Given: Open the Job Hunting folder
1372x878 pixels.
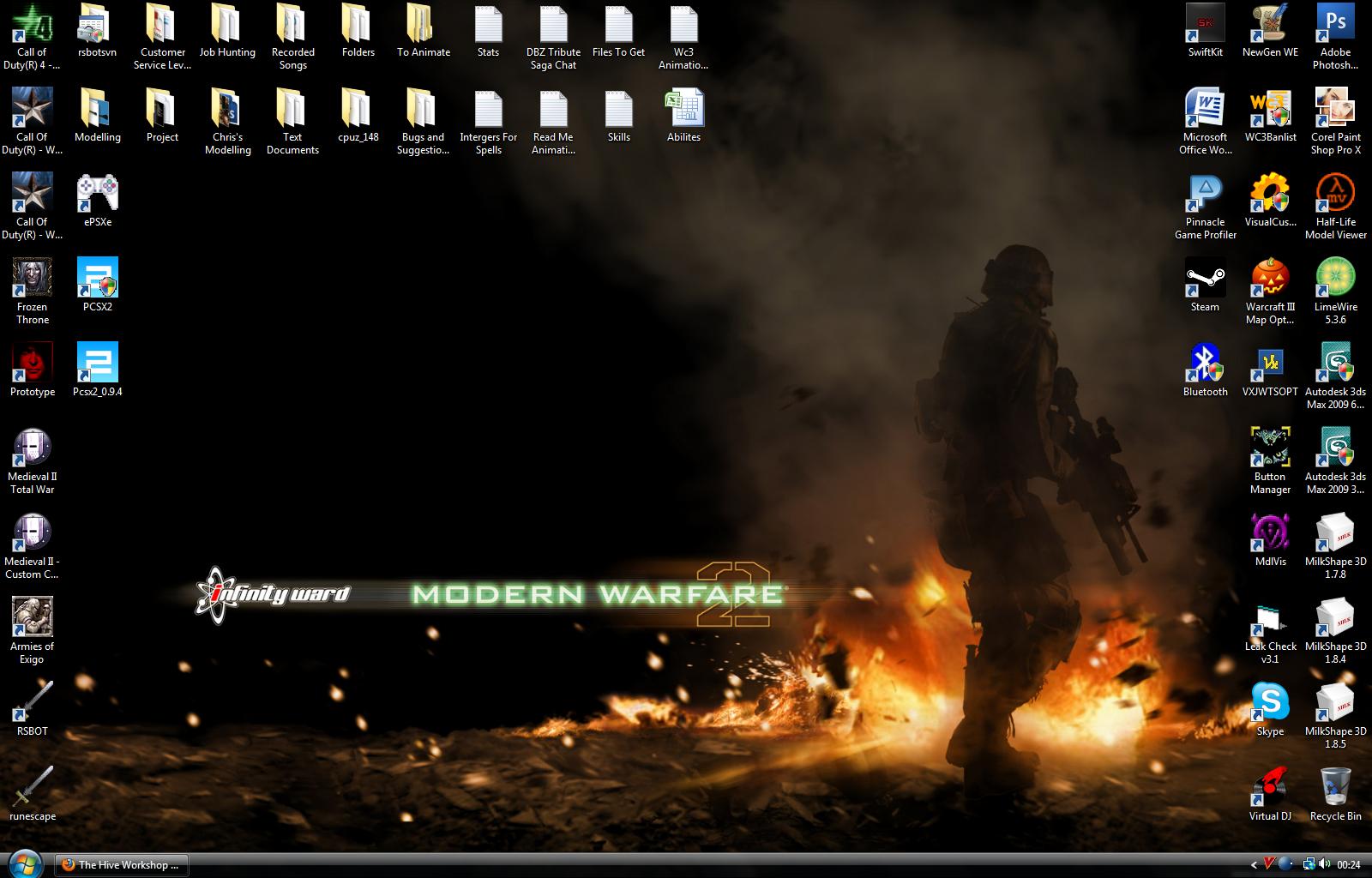Looking at the screenshot, I should point(227,32).
